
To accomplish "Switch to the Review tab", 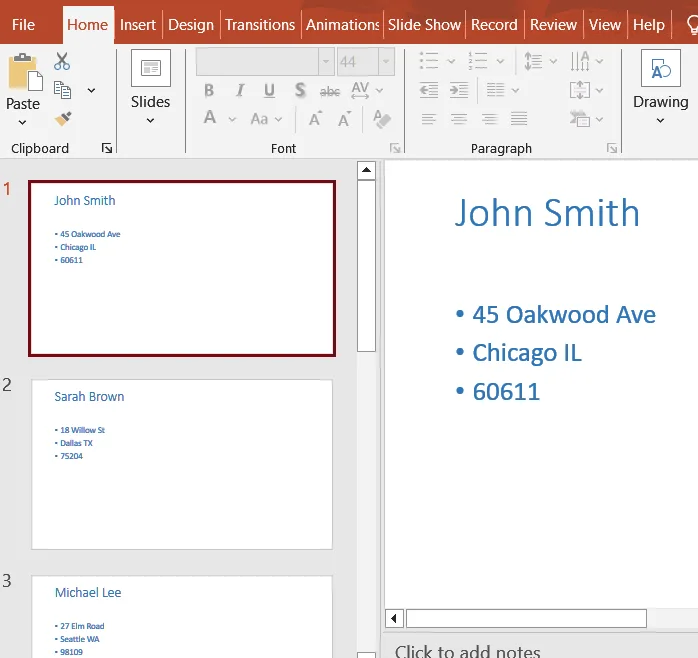I will [x=553, y=25].
